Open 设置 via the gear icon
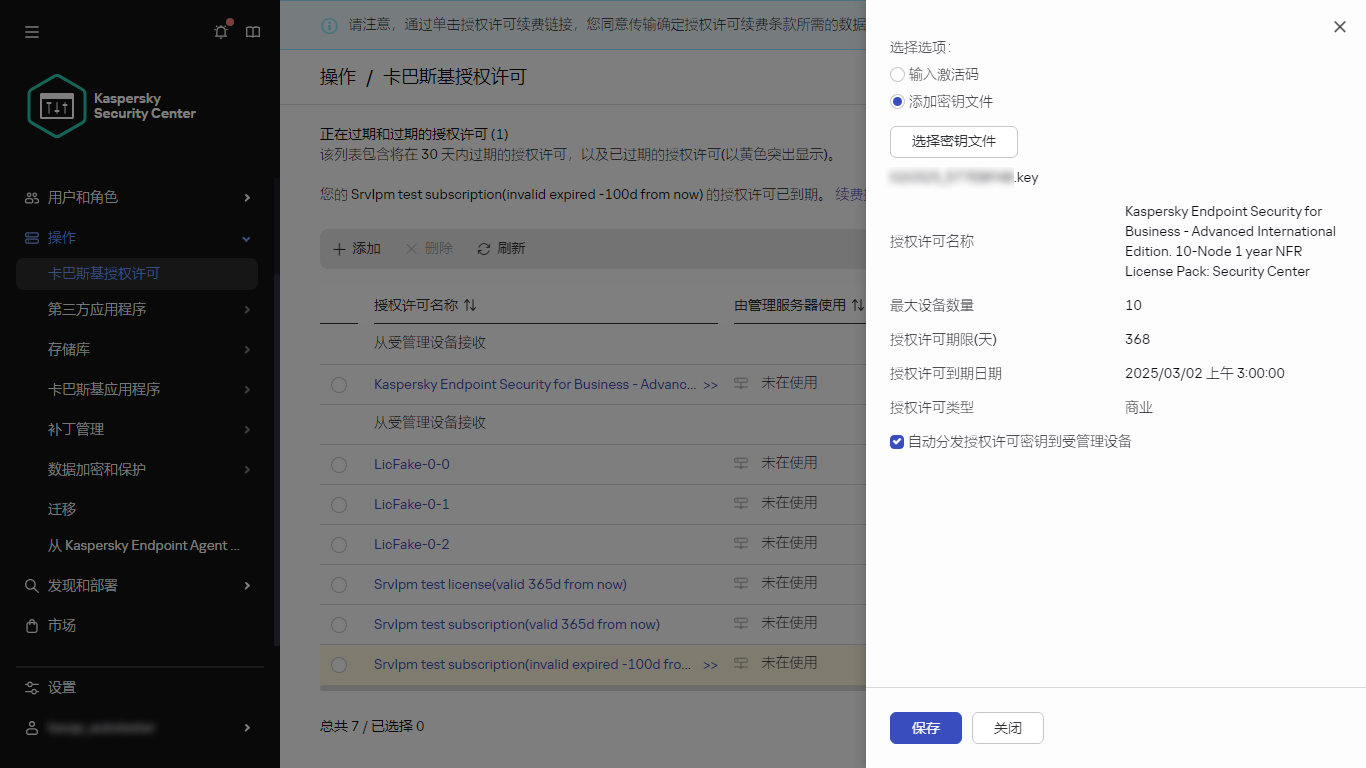This screenshot has height=768, width=1366. pos(31,687)
